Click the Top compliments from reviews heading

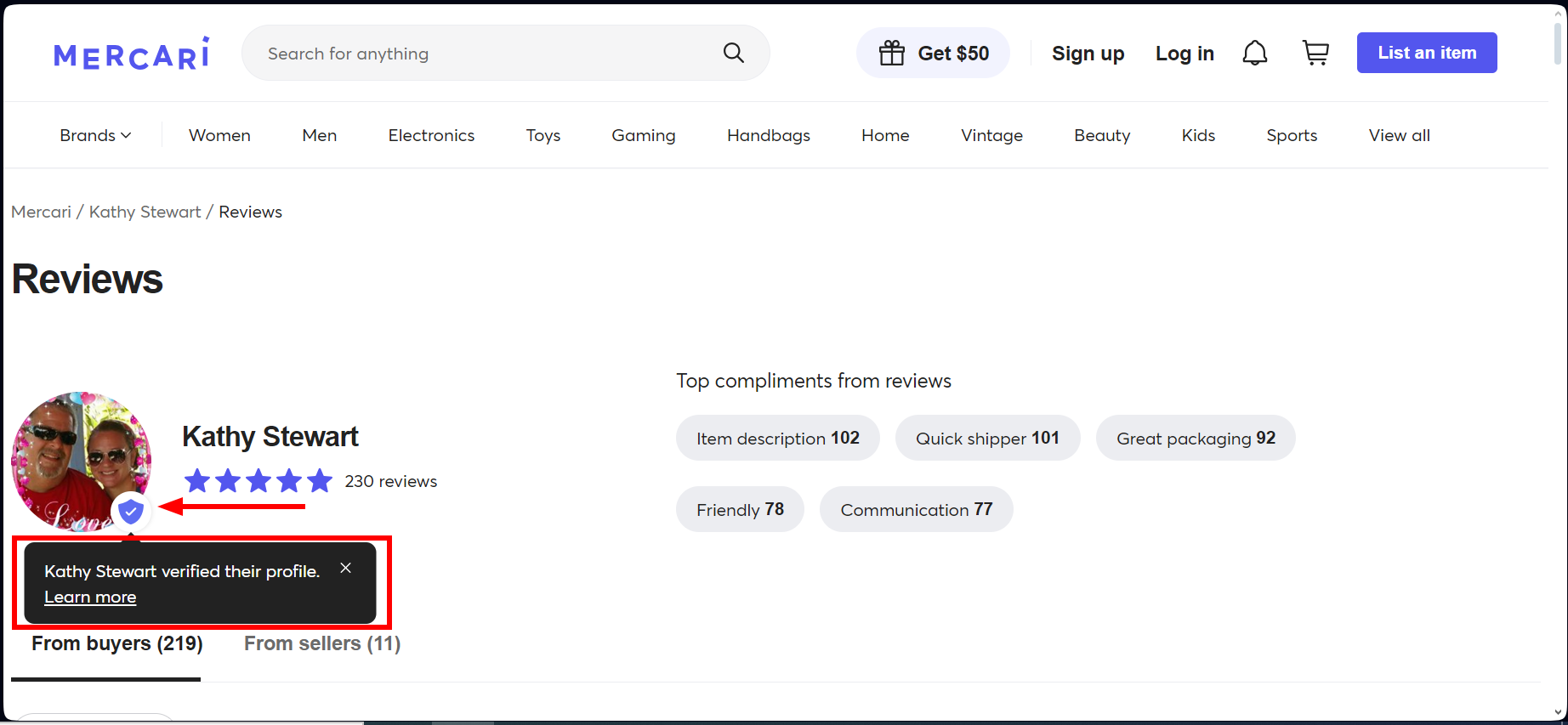(814, 381)
